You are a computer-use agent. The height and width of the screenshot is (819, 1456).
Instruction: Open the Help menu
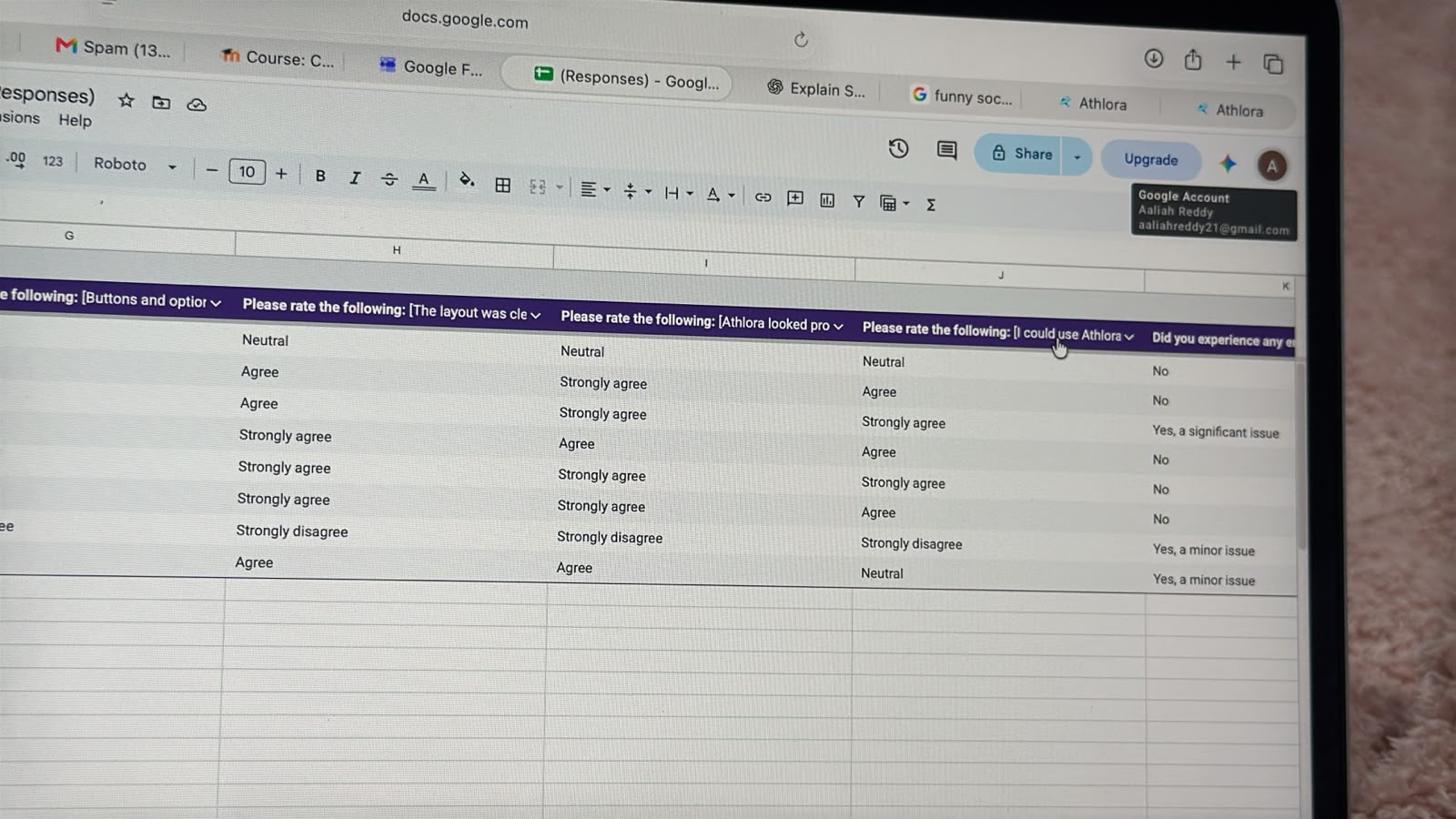pos(75,120)
